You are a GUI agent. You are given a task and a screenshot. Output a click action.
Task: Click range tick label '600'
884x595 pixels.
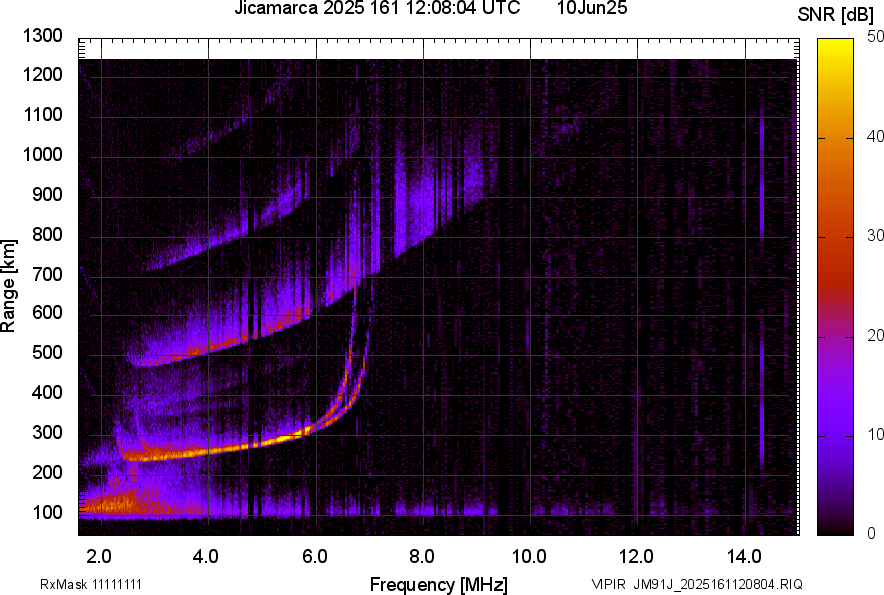(x=47, y=312)
